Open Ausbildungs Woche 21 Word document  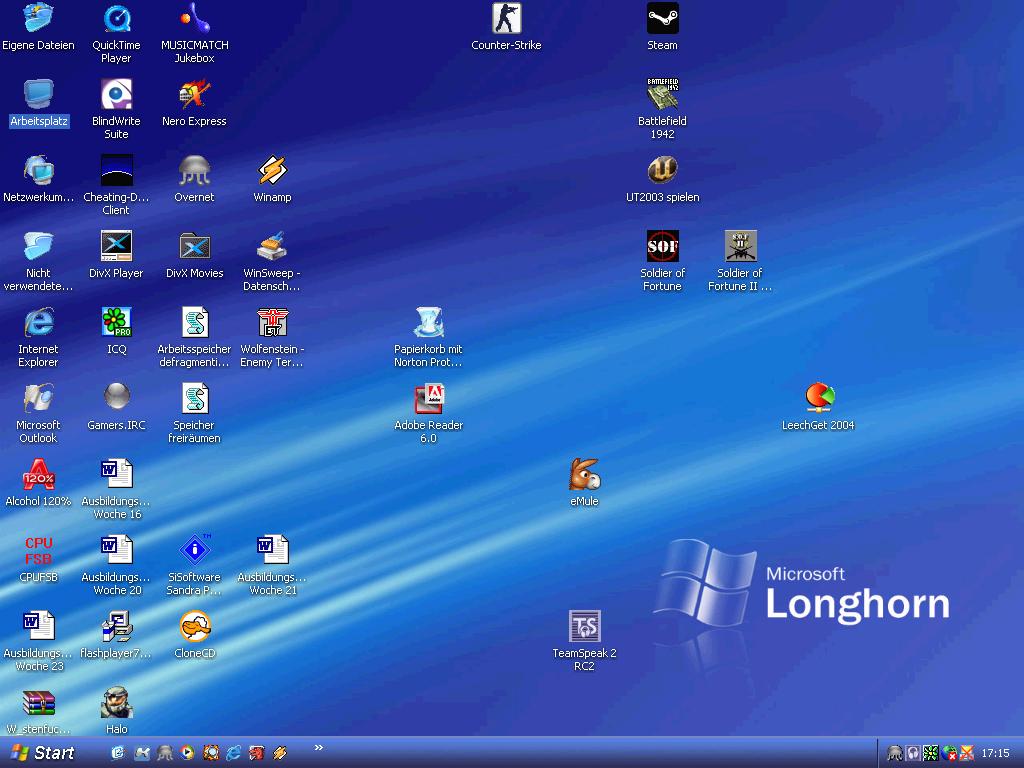tap(272, 551)
